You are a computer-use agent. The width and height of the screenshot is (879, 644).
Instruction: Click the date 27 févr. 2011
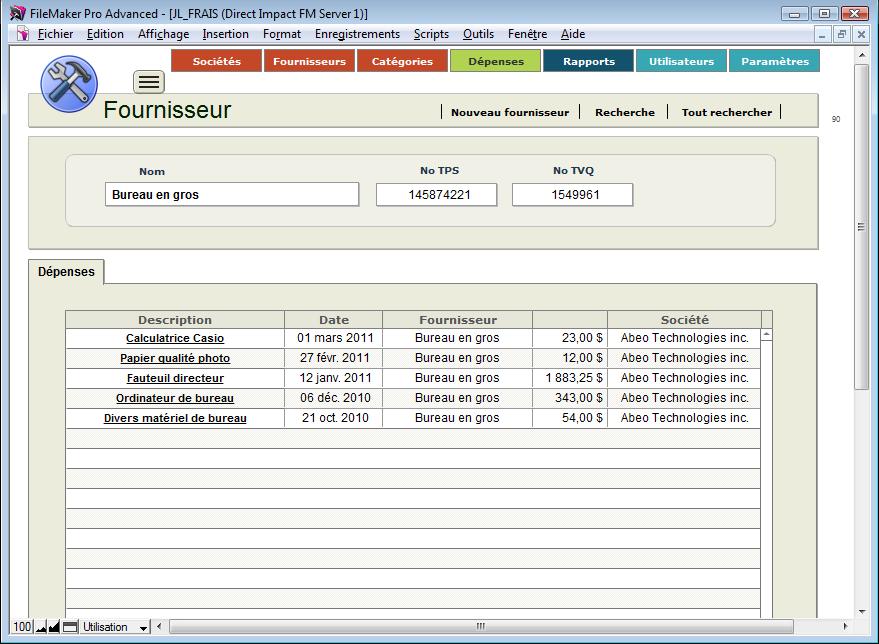pos(335,358)
